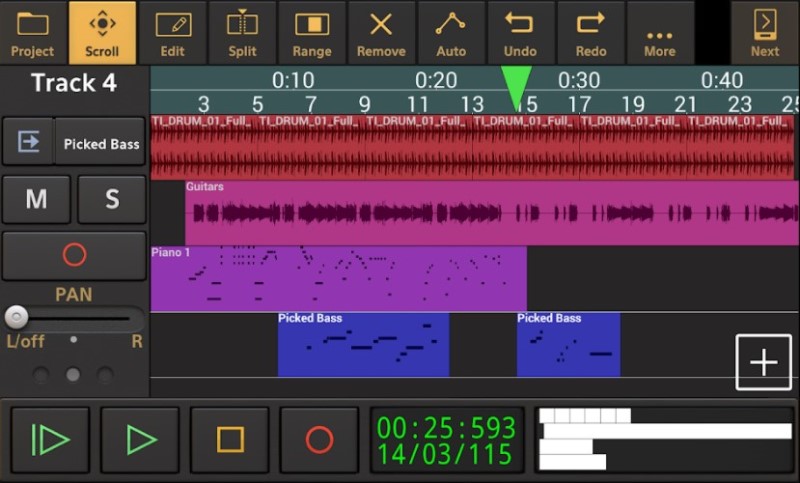This screenshot has height=483, width=800.
Task: Start recording with transport record button
Action: coord(319,440)
